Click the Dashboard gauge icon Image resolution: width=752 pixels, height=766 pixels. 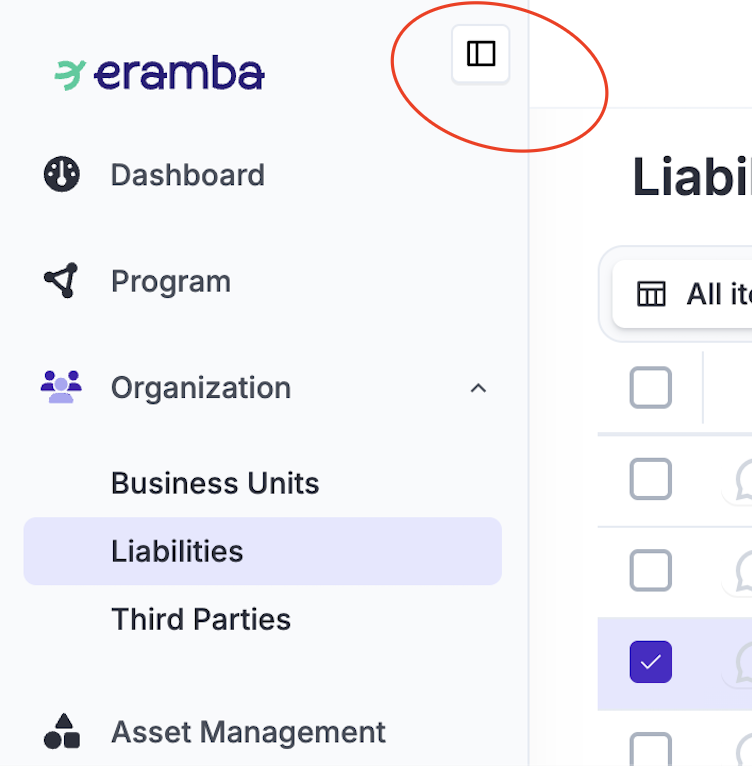pyautogui.click(x=62, y=175)
